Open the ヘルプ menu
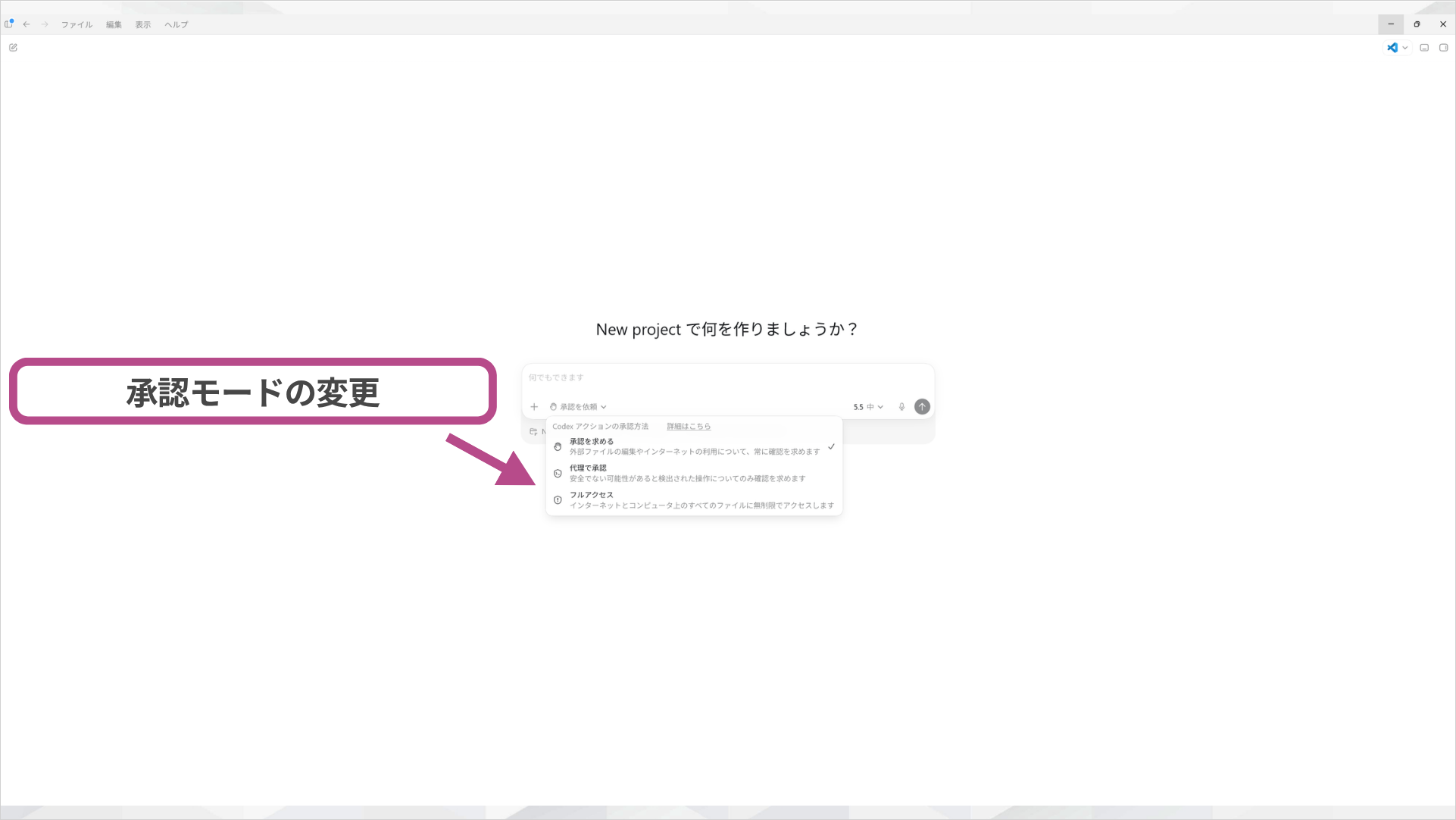The height and width of the screenshot is (820, 1456). tap(177, 25)
